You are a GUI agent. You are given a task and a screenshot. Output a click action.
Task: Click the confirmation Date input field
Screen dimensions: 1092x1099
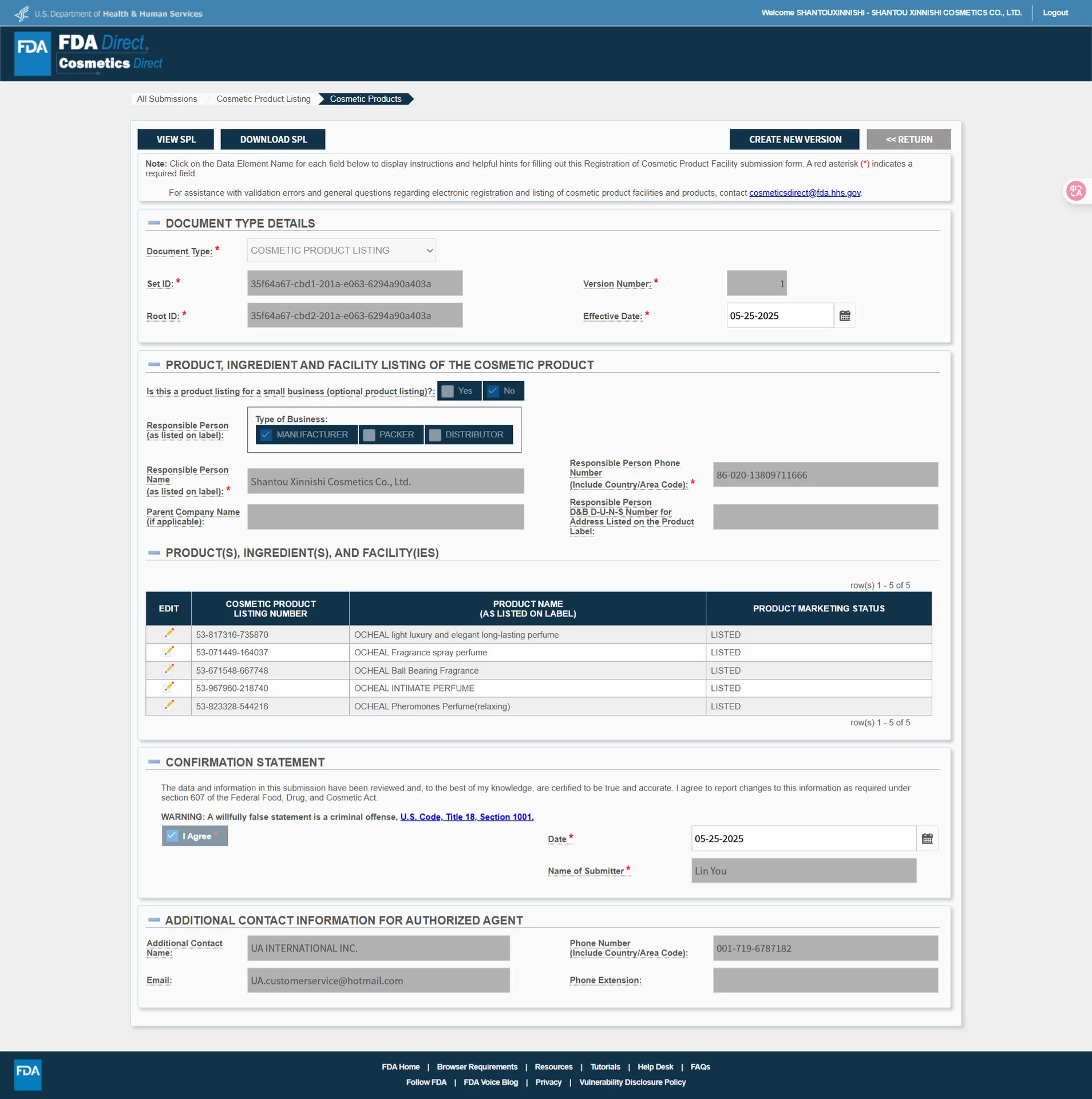coord(804,839)
